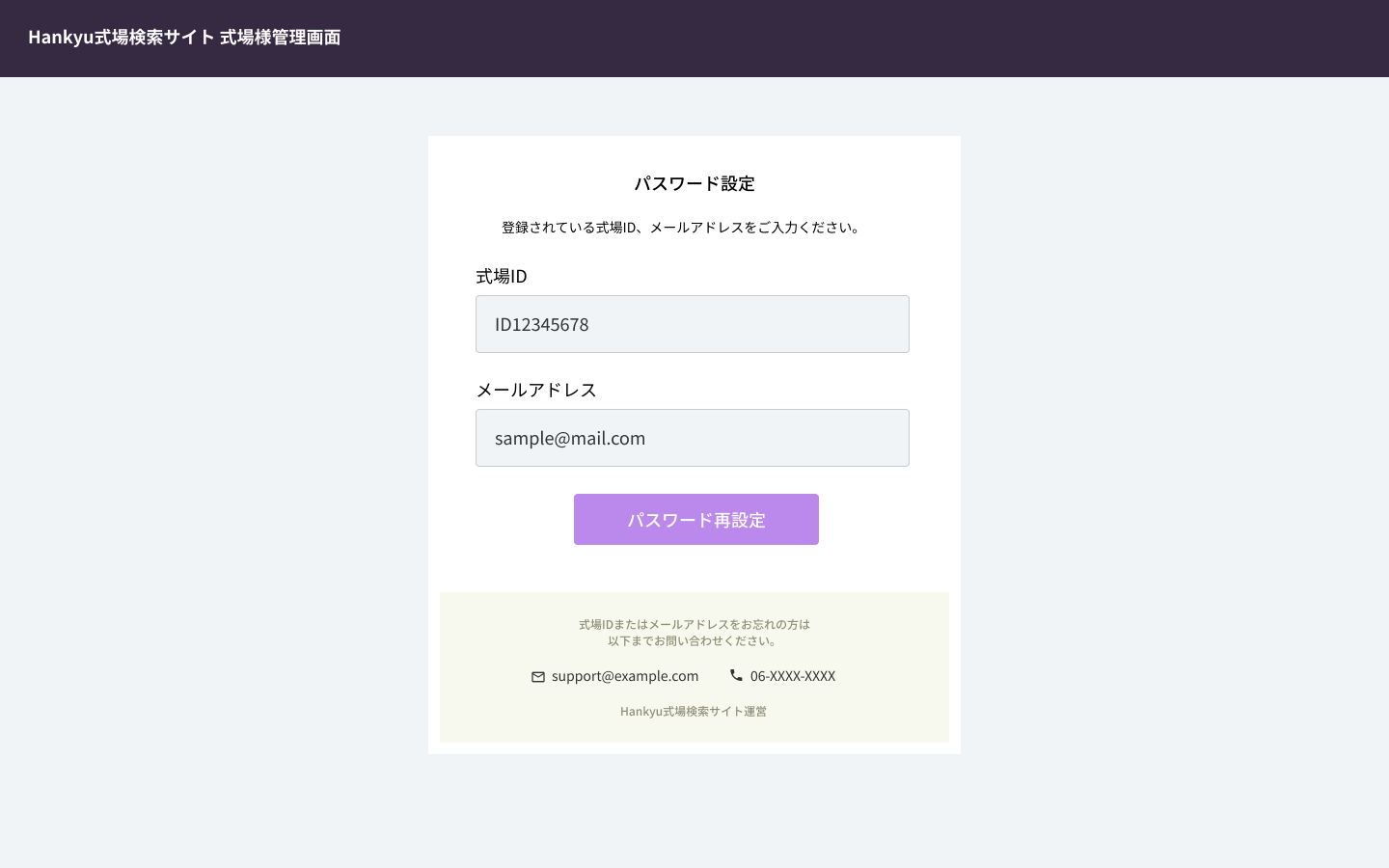The height and width of the screenshot is (868, 1389).
Task: Click the 式場IDまたはメールアドレスをお忘れの方は help line
Action: point(694,624)
